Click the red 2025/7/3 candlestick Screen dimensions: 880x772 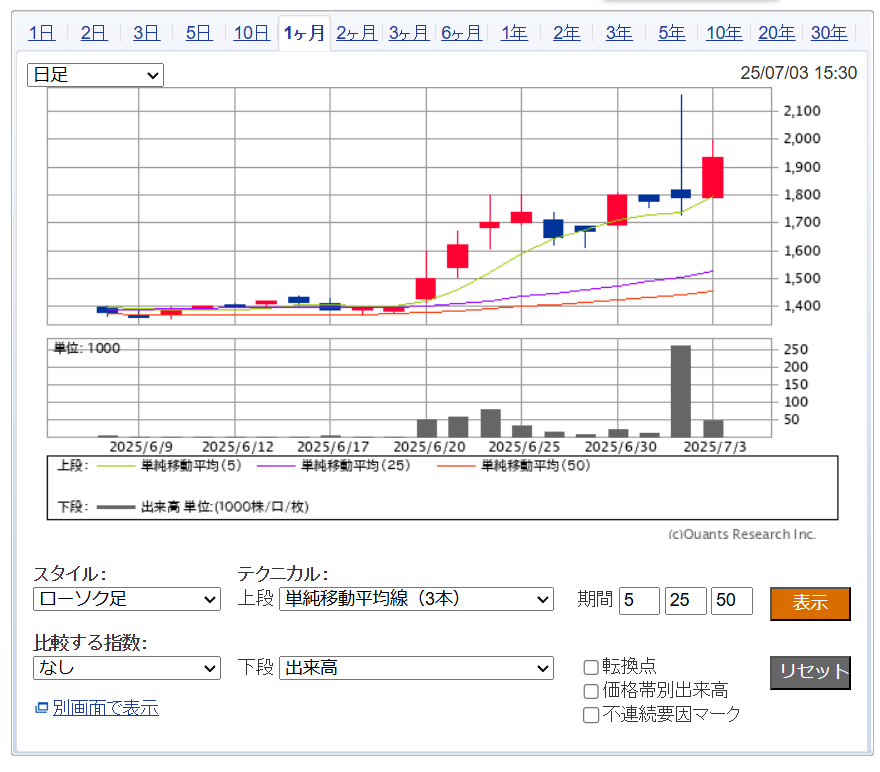click(713, 177)
